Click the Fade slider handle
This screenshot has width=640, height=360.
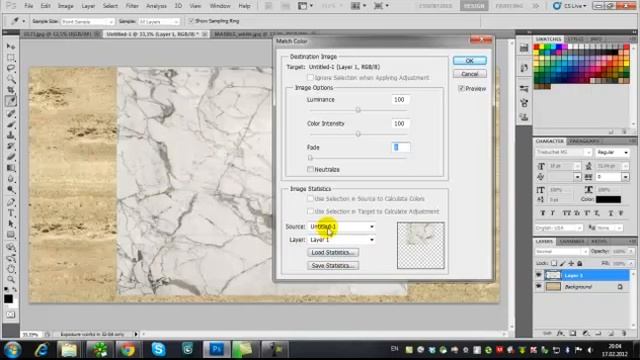[x=310, y=158]
